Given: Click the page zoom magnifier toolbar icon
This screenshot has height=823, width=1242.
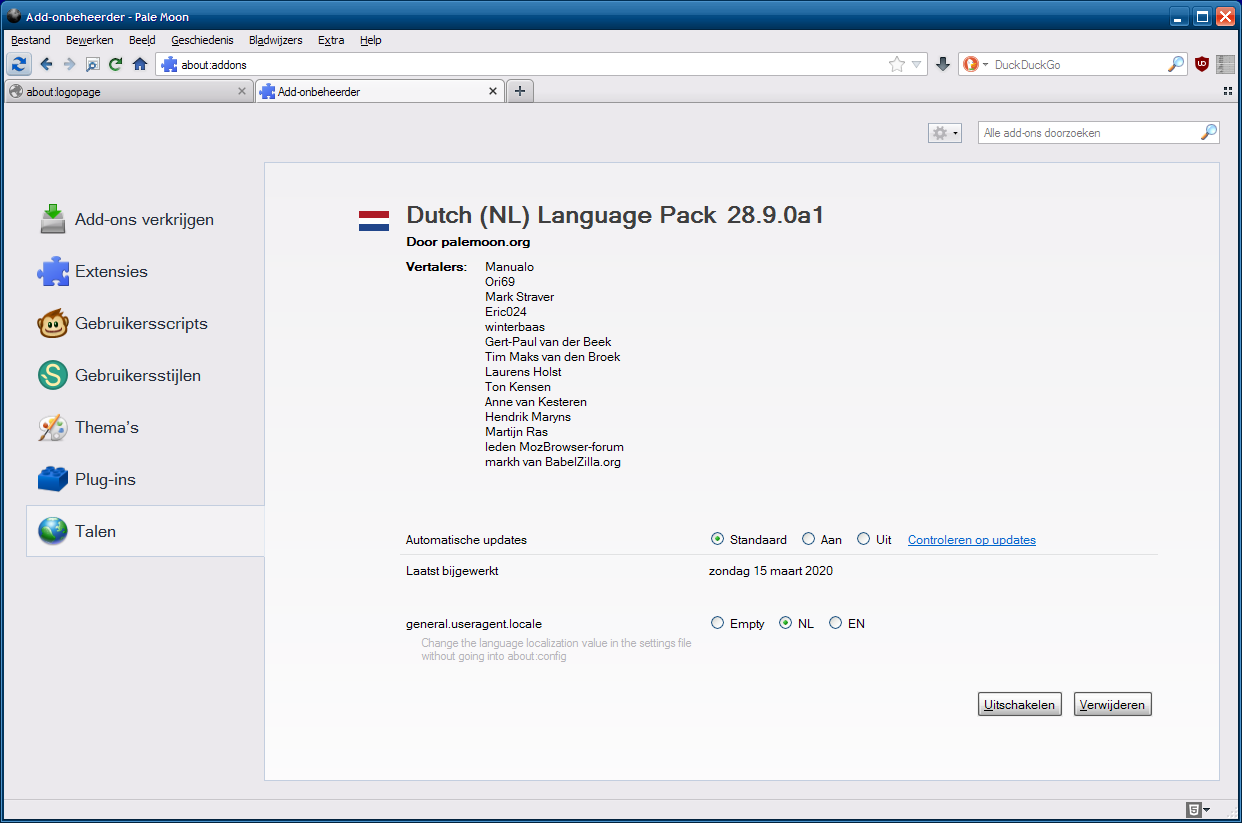Looking at the screenshot, I should (92, 64).
